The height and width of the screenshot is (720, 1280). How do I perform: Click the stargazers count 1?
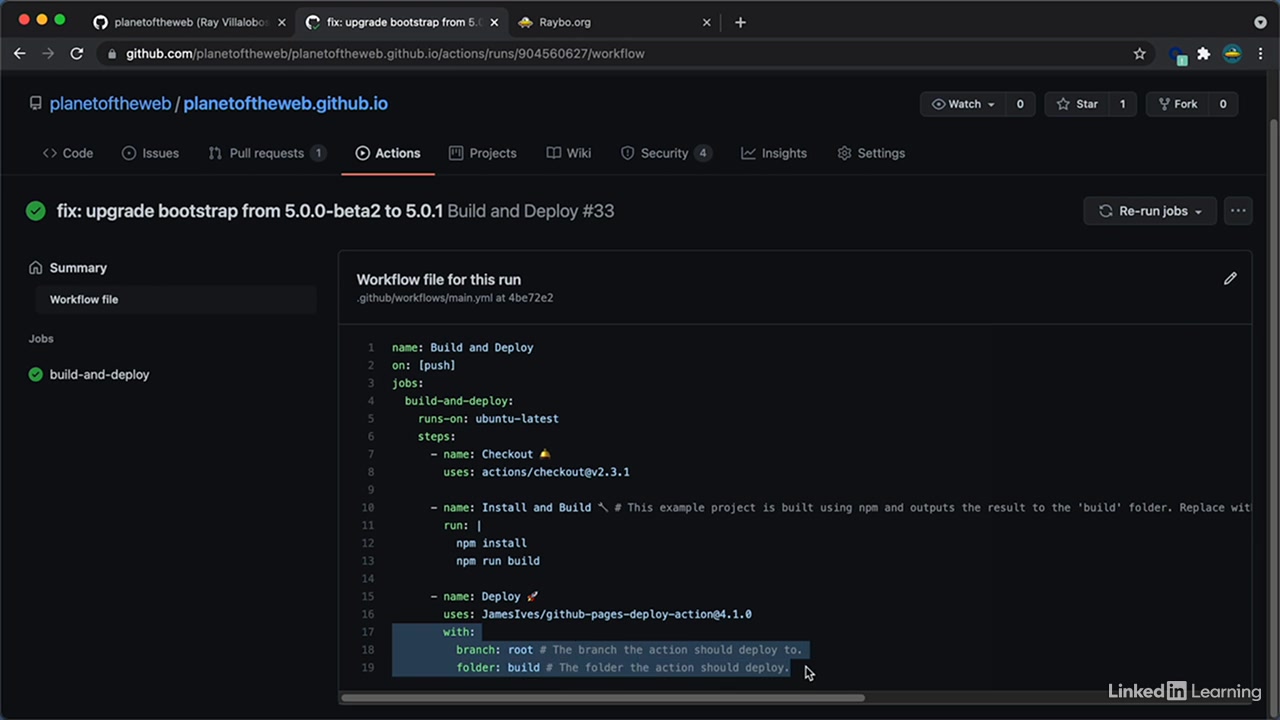coord(1122,104)
